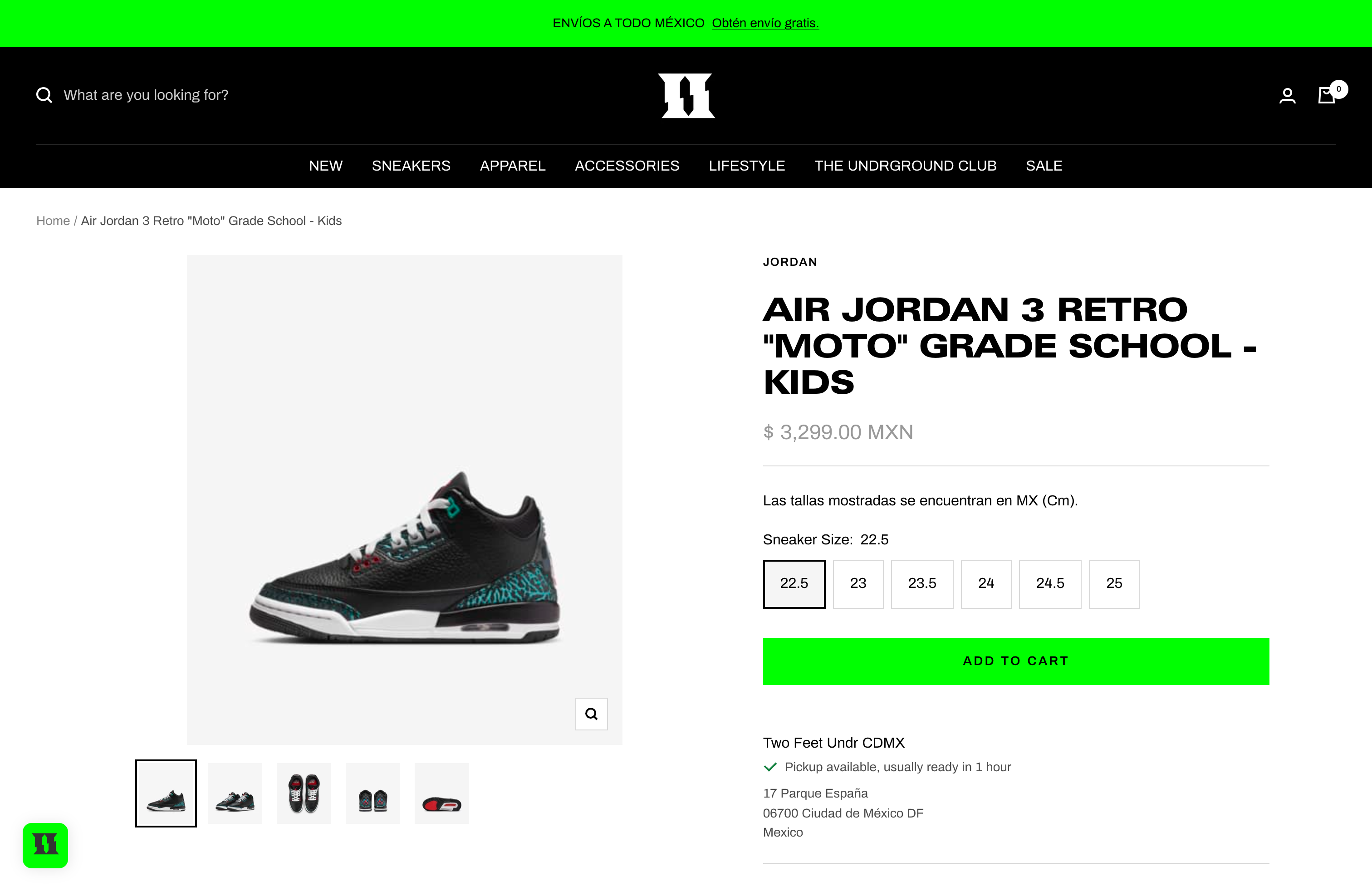Go to Home in breadcrumb

pos(53,221)
